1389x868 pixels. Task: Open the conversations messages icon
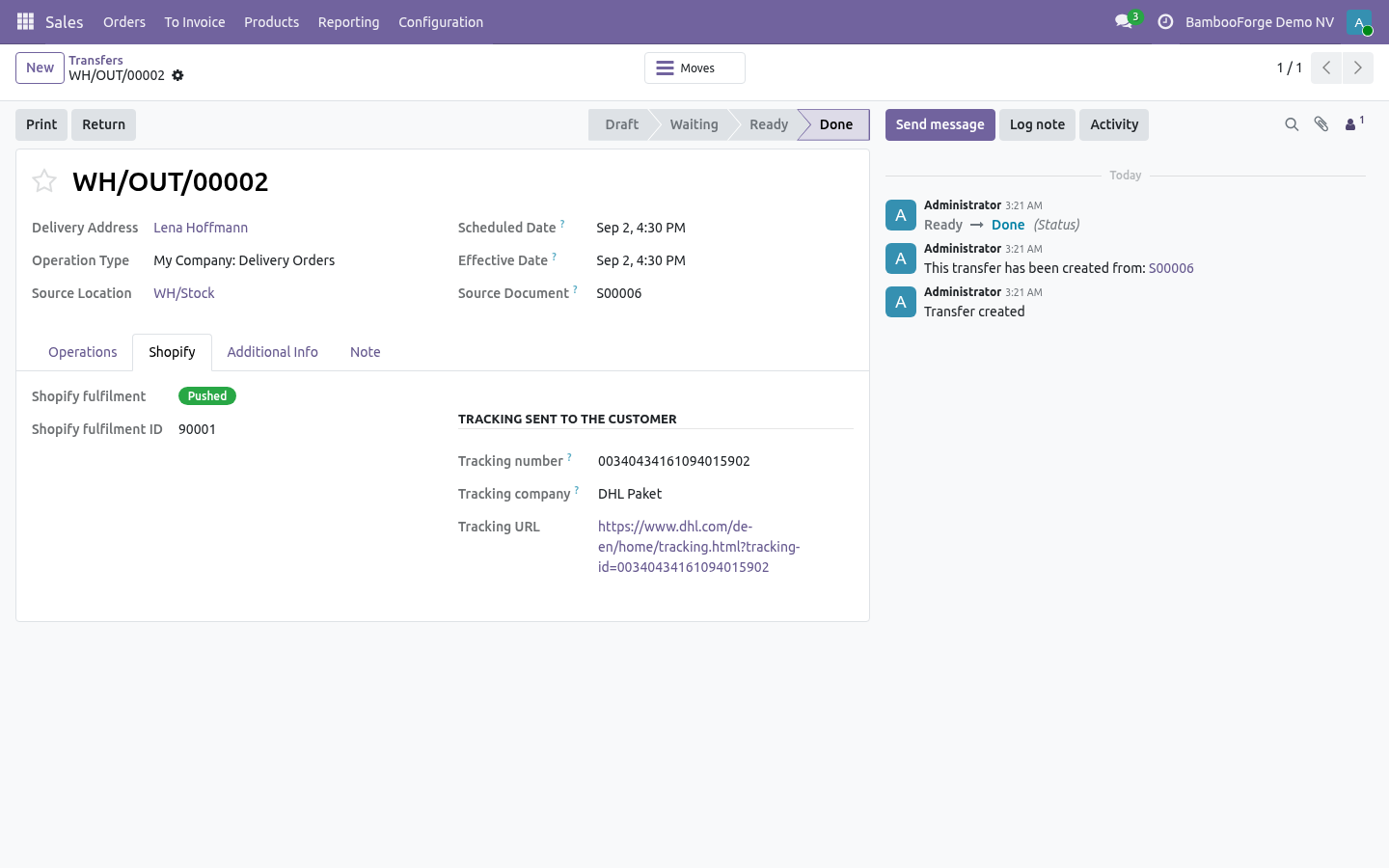point(1124,21)
